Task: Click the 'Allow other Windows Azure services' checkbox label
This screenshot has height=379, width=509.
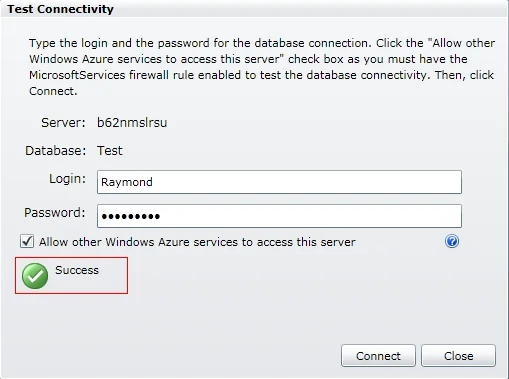Action: [197, 242]
